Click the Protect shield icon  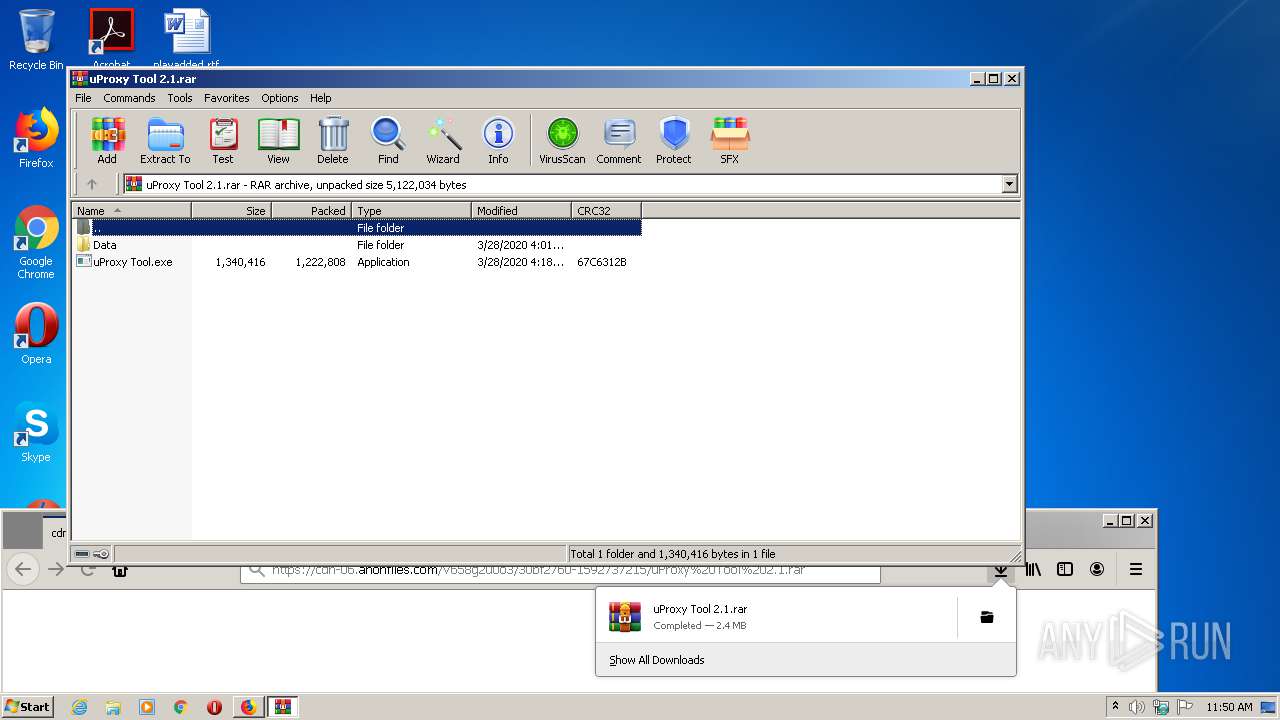click(674, 140)
